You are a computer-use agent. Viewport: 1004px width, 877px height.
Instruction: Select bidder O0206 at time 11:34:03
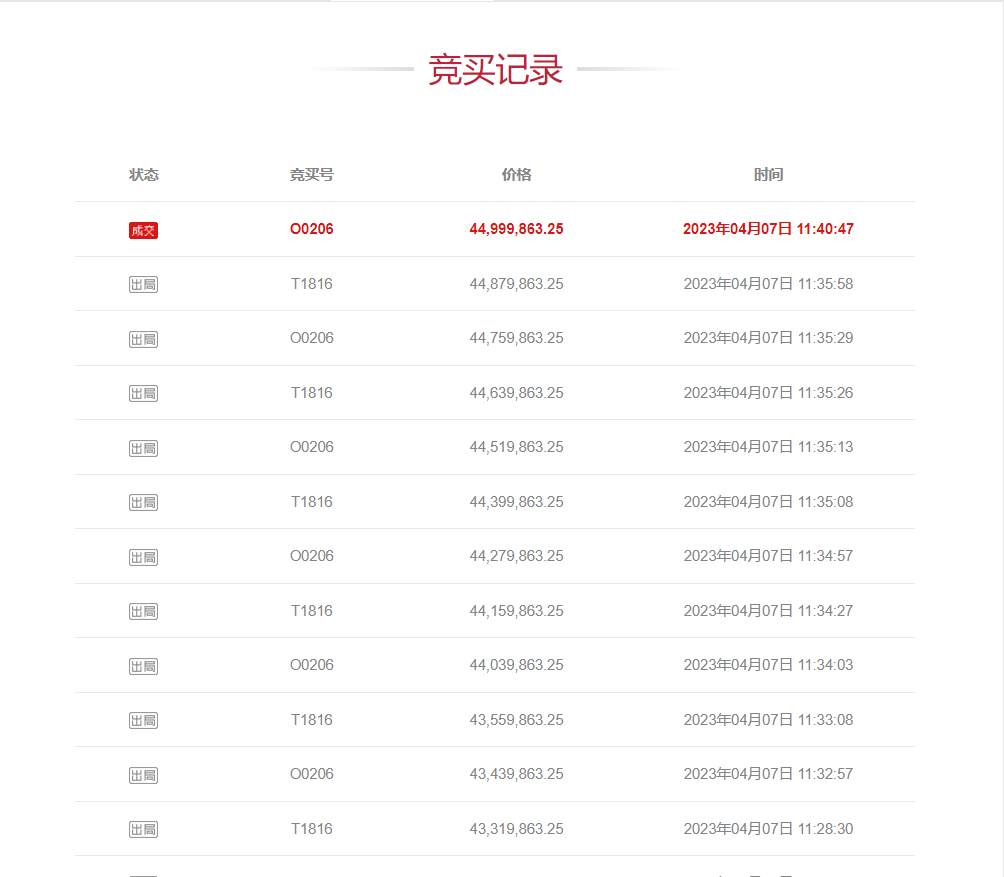312,665
